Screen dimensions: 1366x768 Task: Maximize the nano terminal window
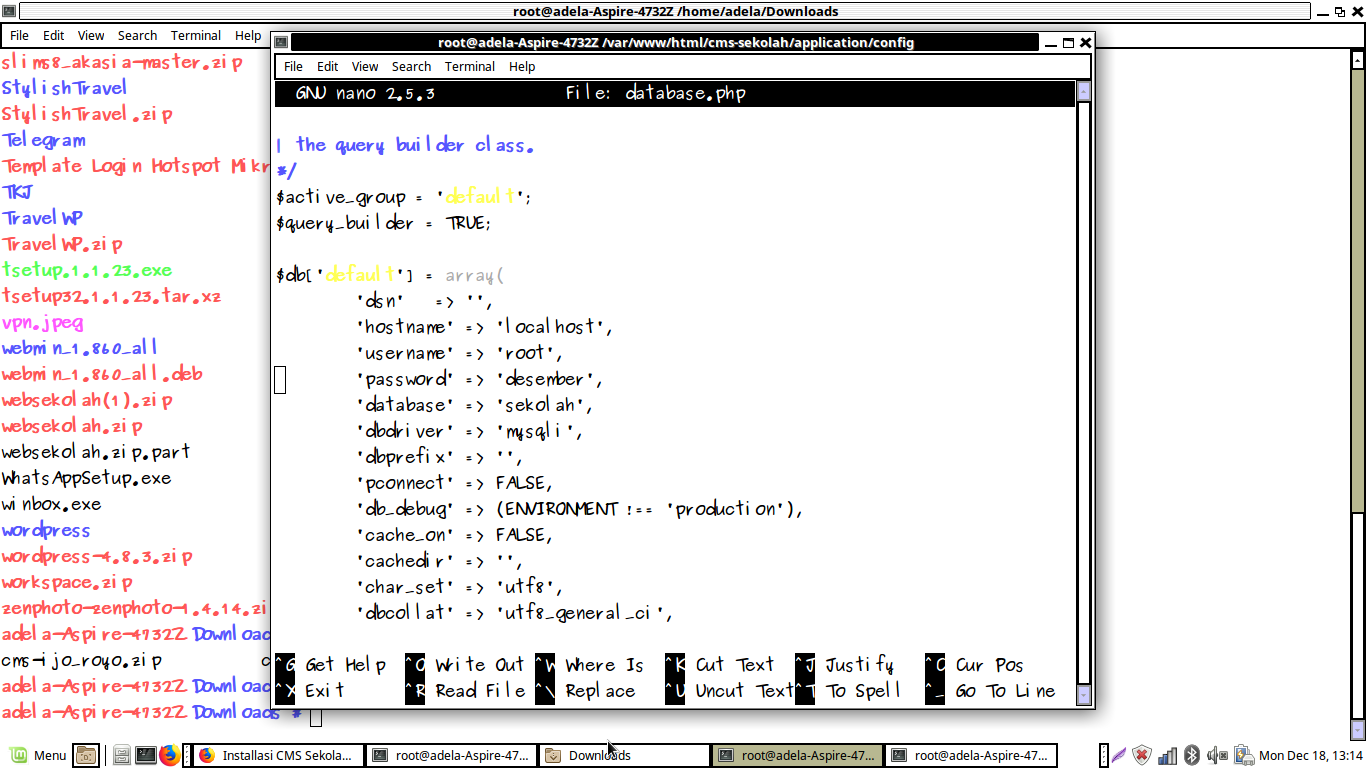point(1068,43)
